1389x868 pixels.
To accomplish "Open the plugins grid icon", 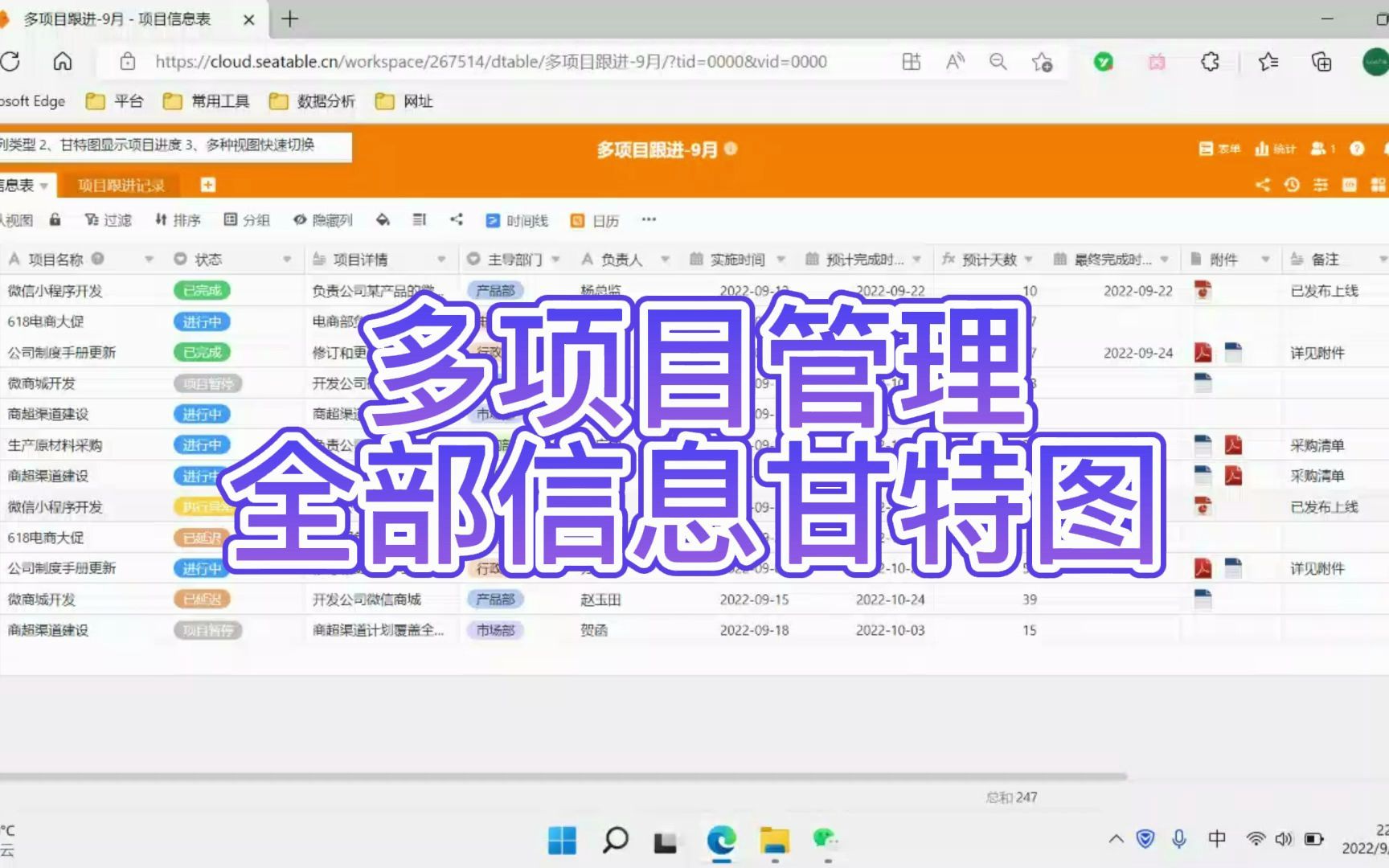I will [1379, 185].
